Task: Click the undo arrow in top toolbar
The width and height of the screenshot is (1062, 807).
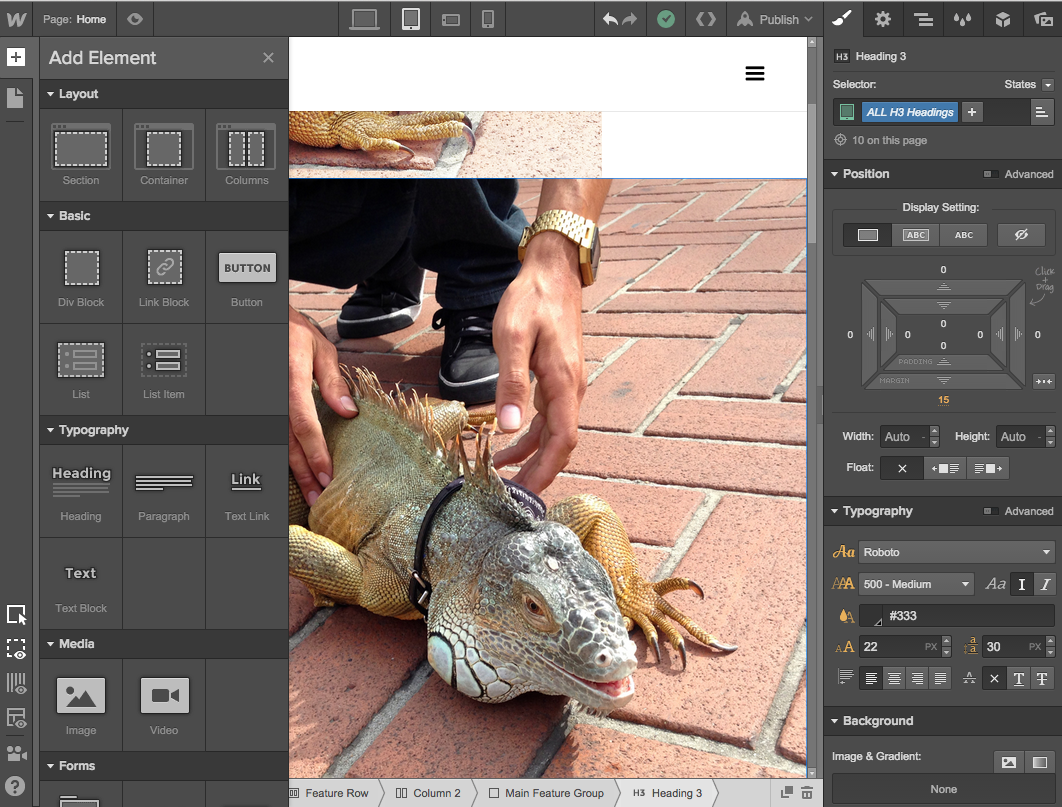Action: 610,19
